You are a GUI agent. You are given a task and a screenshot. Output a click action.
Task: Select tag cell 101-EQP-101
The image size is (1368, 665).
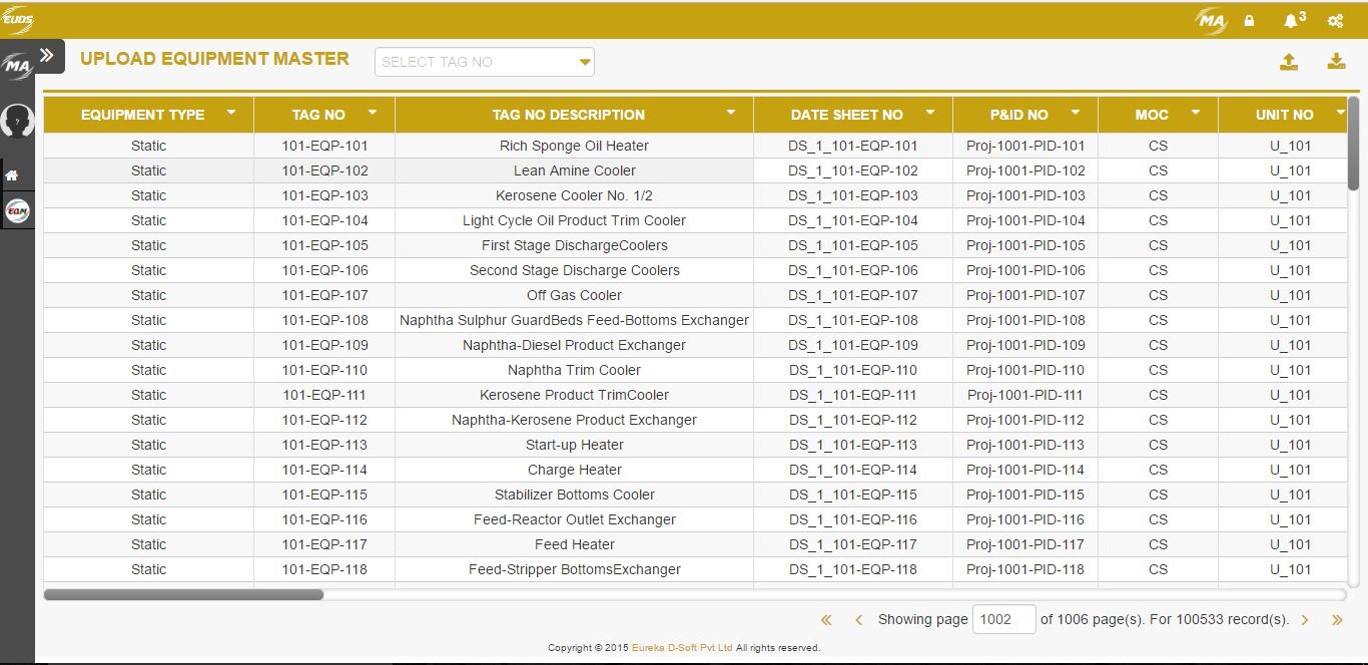pos(325,146)
